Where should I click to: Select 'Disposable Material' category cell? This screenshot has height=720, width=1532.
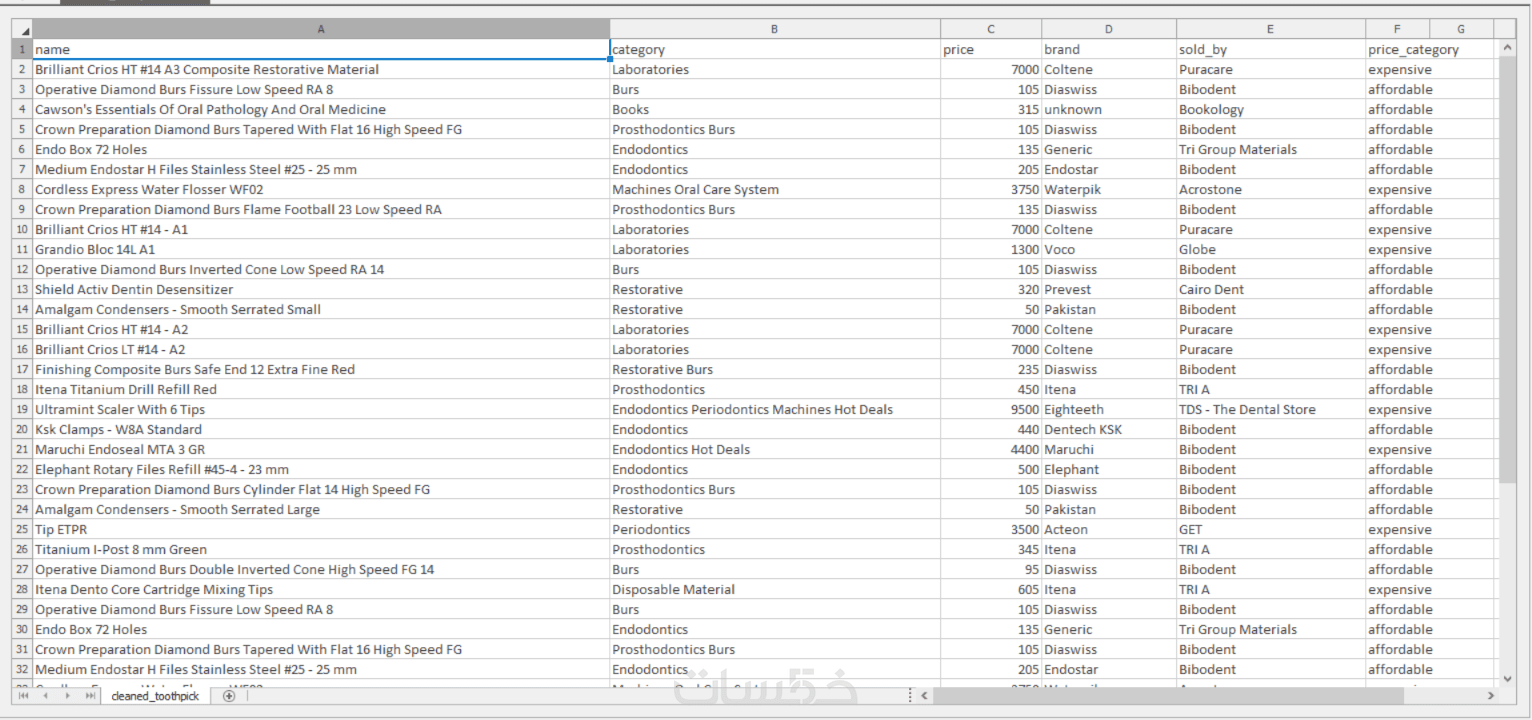coord(775,589)
